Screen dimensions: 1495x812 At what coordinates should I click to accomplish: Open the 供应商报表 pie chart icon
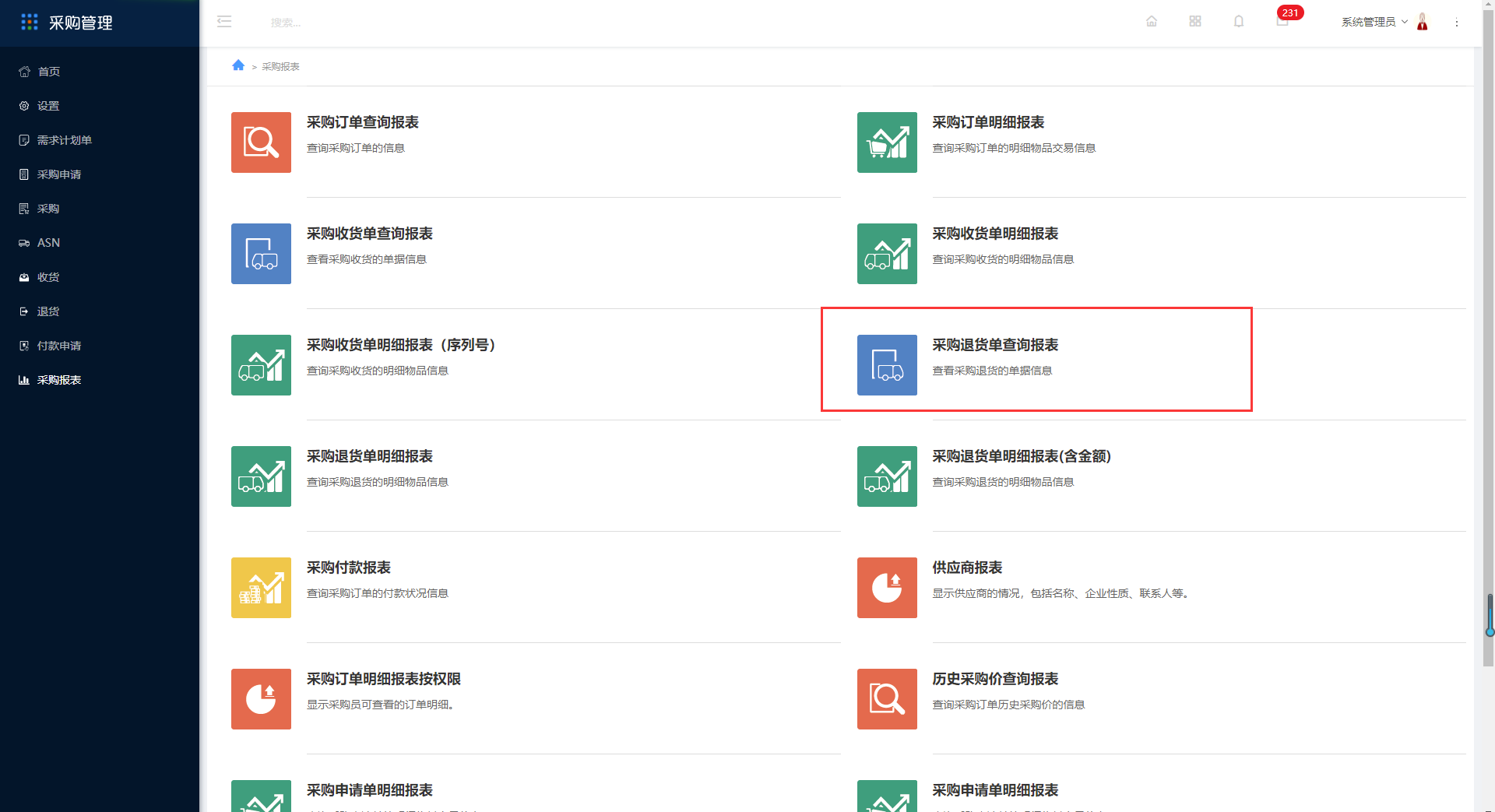(887, 588)
